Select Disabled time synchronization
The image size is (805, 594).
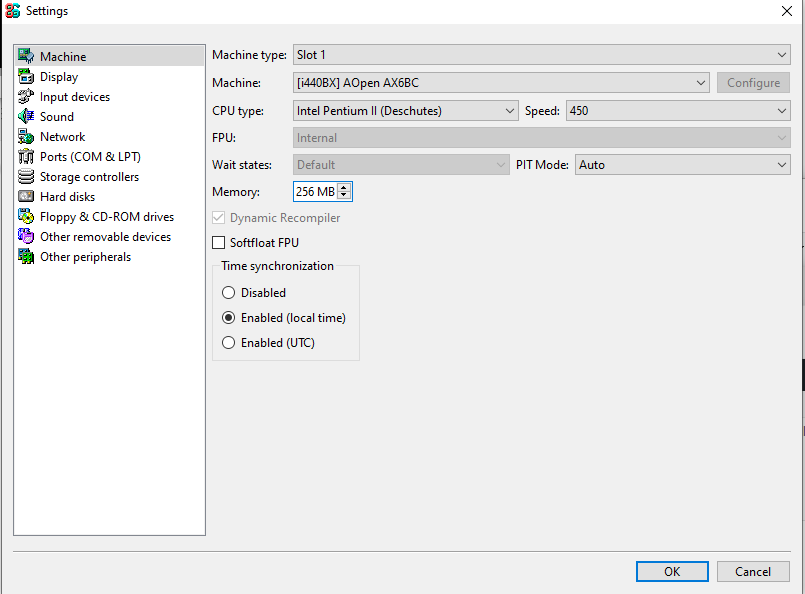tap(228, 293)
